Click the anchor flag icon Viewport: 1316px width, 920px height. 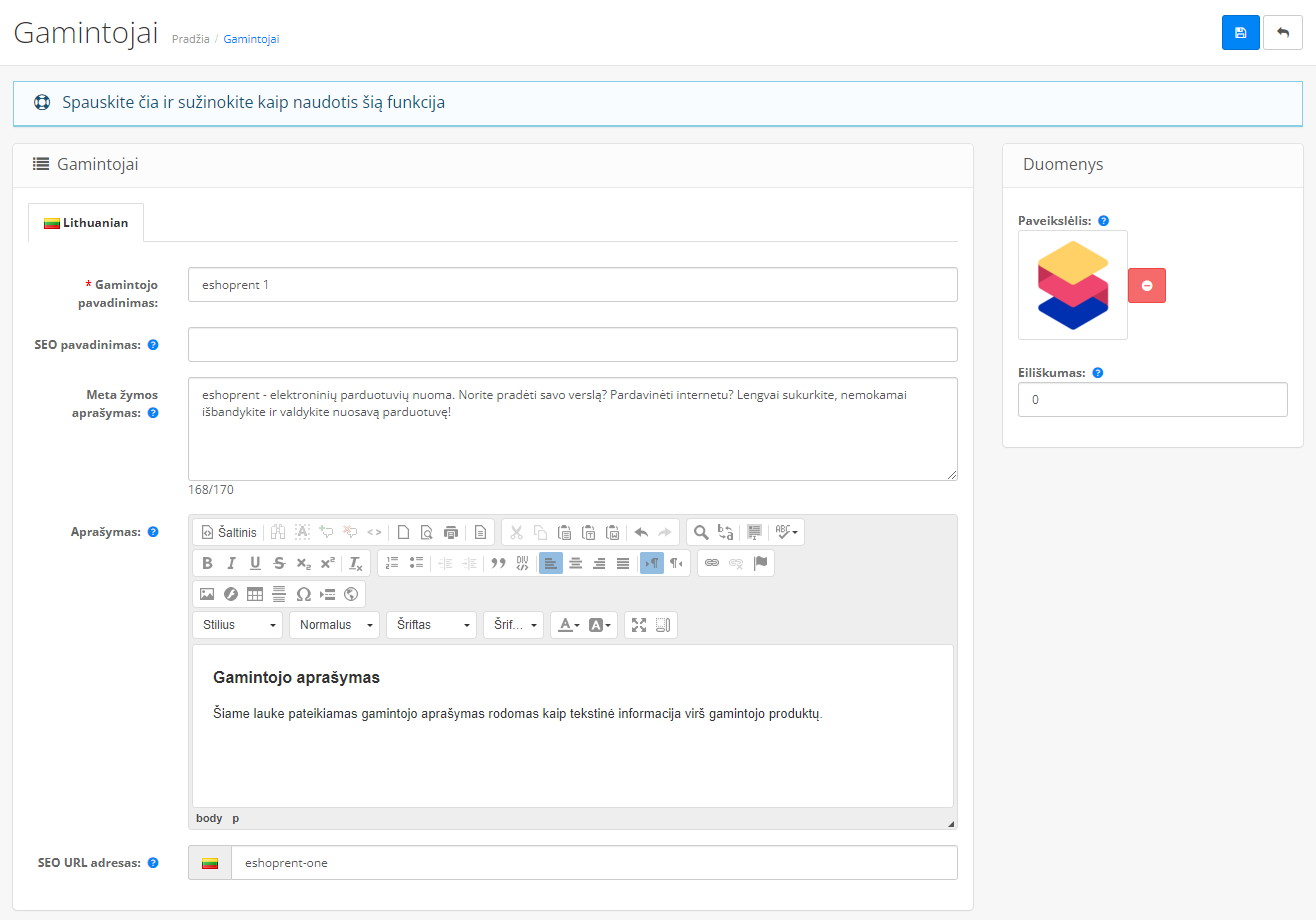point(760,563)
